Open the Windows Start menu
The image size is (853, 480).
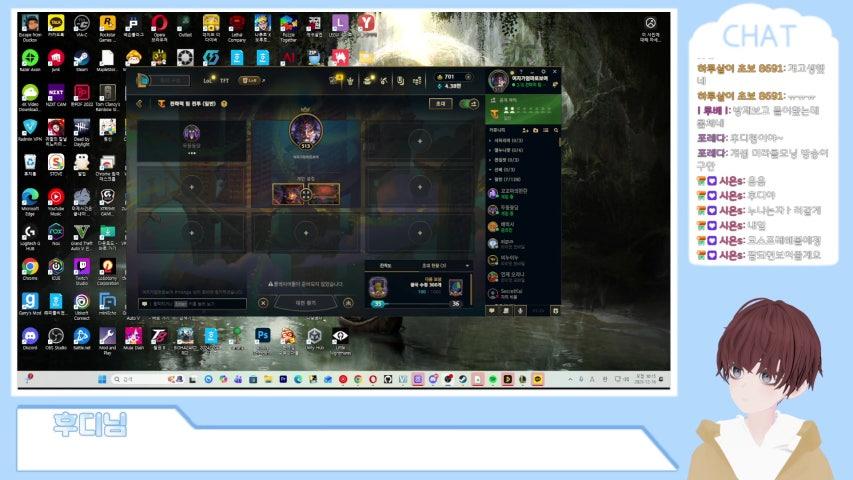point(102,379)
